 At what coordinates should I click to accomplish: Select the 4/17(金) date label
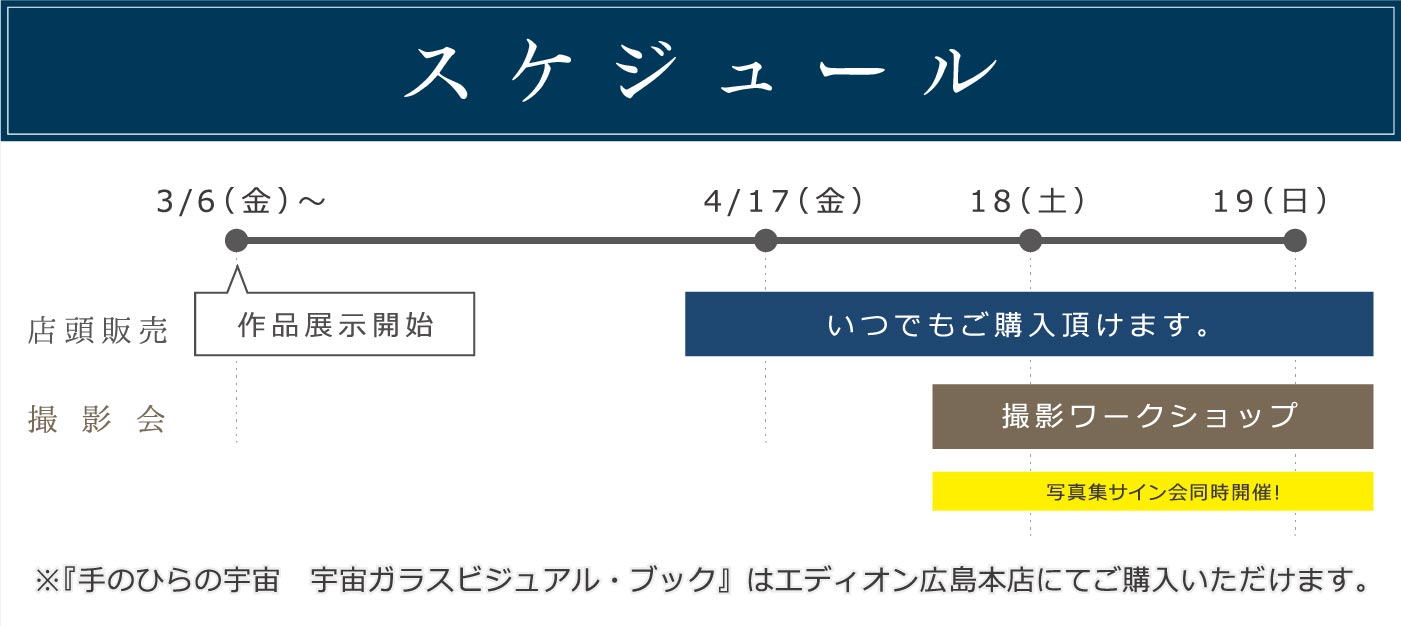(783, 202)
